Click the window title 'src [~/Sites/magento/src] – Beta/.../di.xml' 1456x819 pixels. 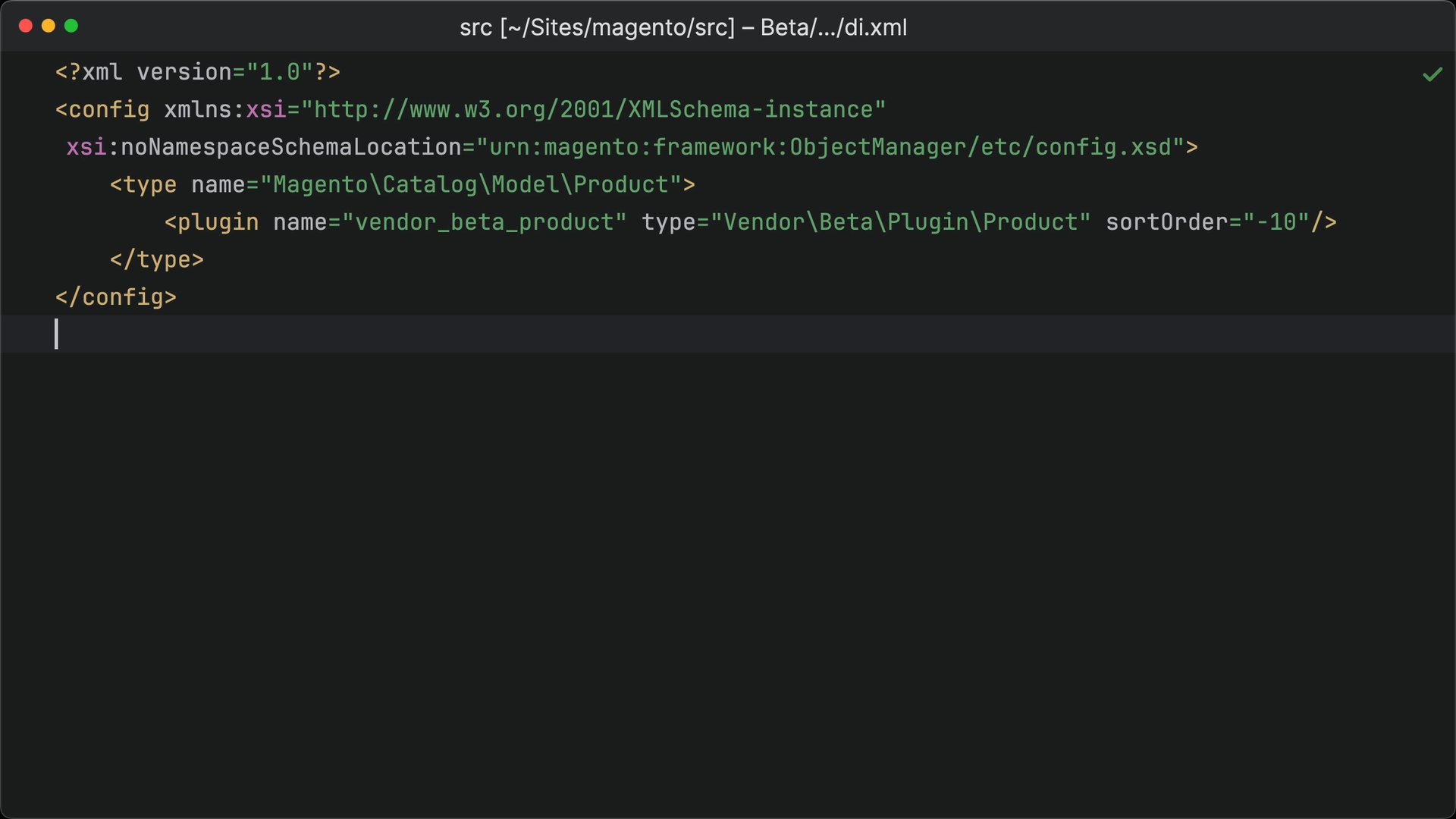683,27
